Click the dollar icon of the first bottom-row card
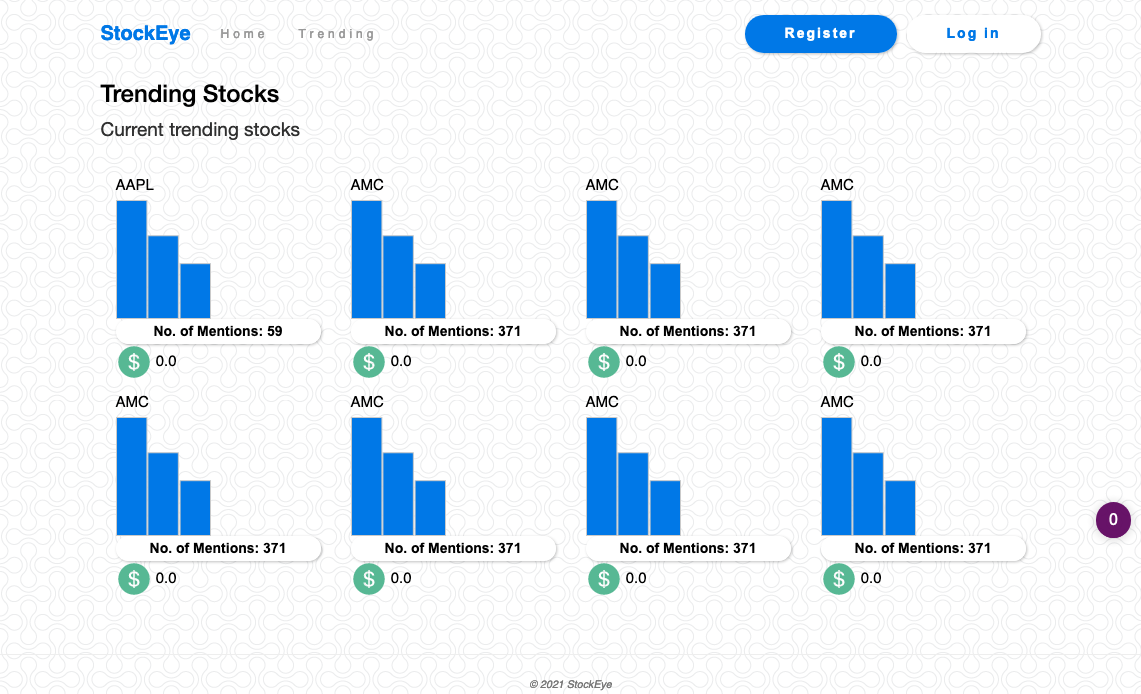The height and width of the screenshot is (694, 1141). tap(134, 579)
